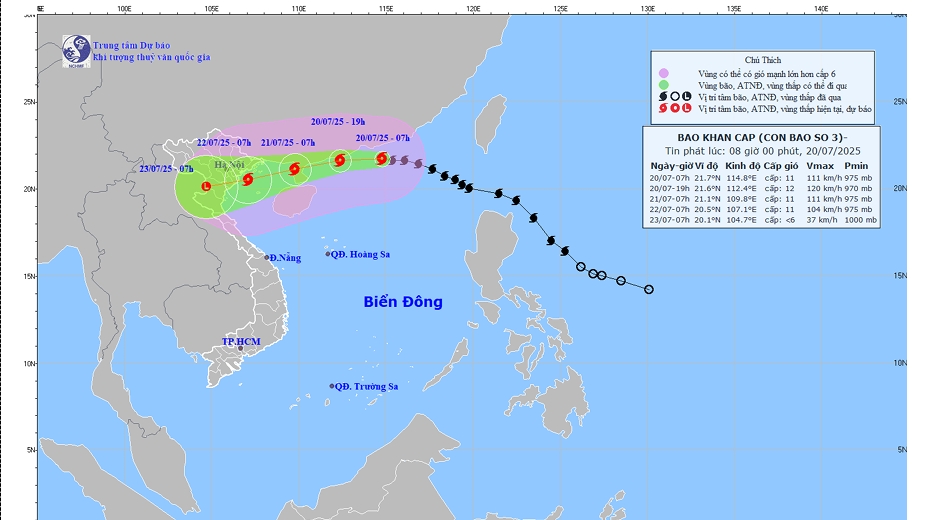Select the forecast storm icon below 20/07/25 - 19h
Screen dimensions: 925x520
340,160
